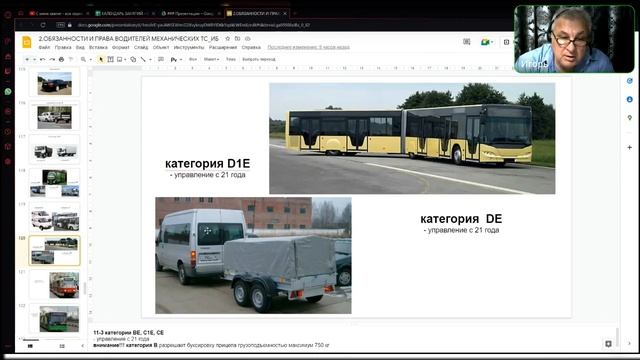Image resolution: width=640 pixels, height=360 pixels.
Task: Start a Google Meet call icon
Action: 485,42
